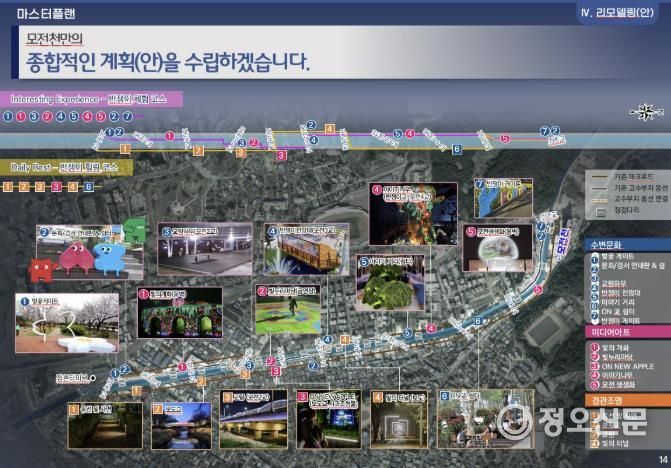Click orange marker 1 on the satellite map

click(x=136, y=391)
